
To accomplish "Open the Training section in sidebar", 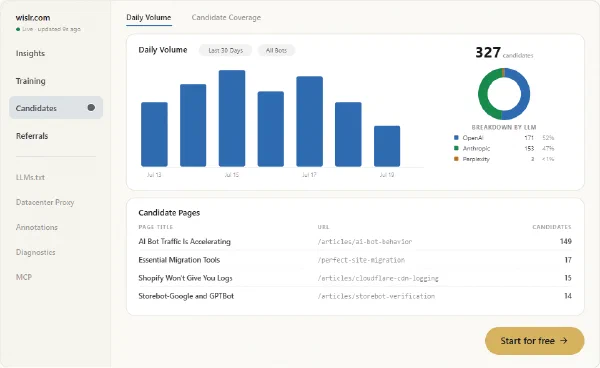I will [x=31, y=81].
